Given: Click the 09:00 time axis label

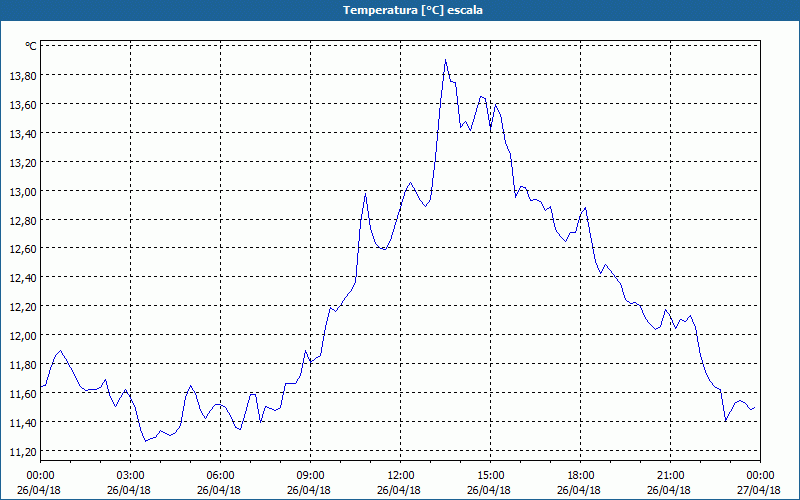Looking at the screenshot, I should (311, 476).
